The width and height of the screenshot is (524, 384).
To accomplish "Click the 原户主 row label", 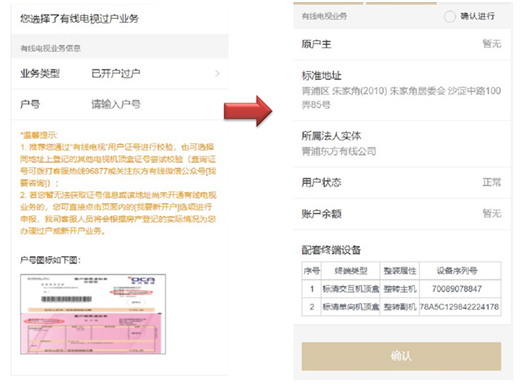I will coord(316,44).
